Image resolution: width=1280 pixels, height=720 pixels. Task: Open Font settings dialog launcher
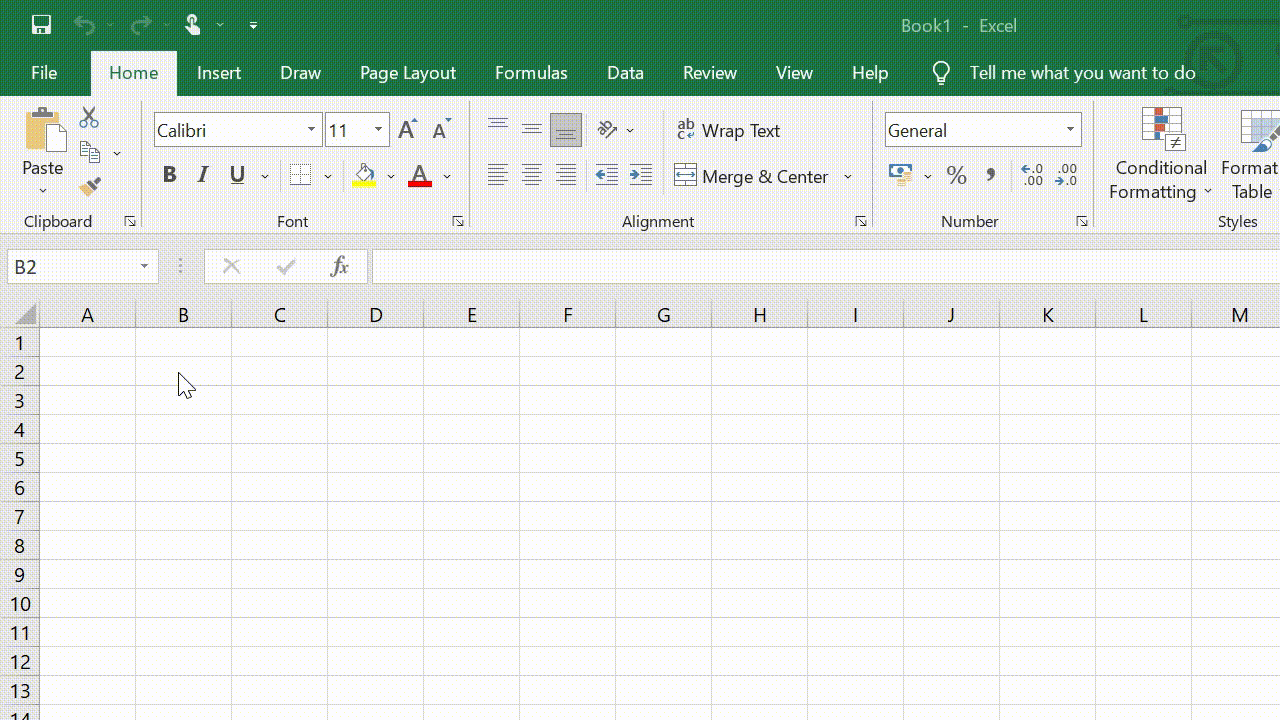pyautogui.click(x=458, y=222)
